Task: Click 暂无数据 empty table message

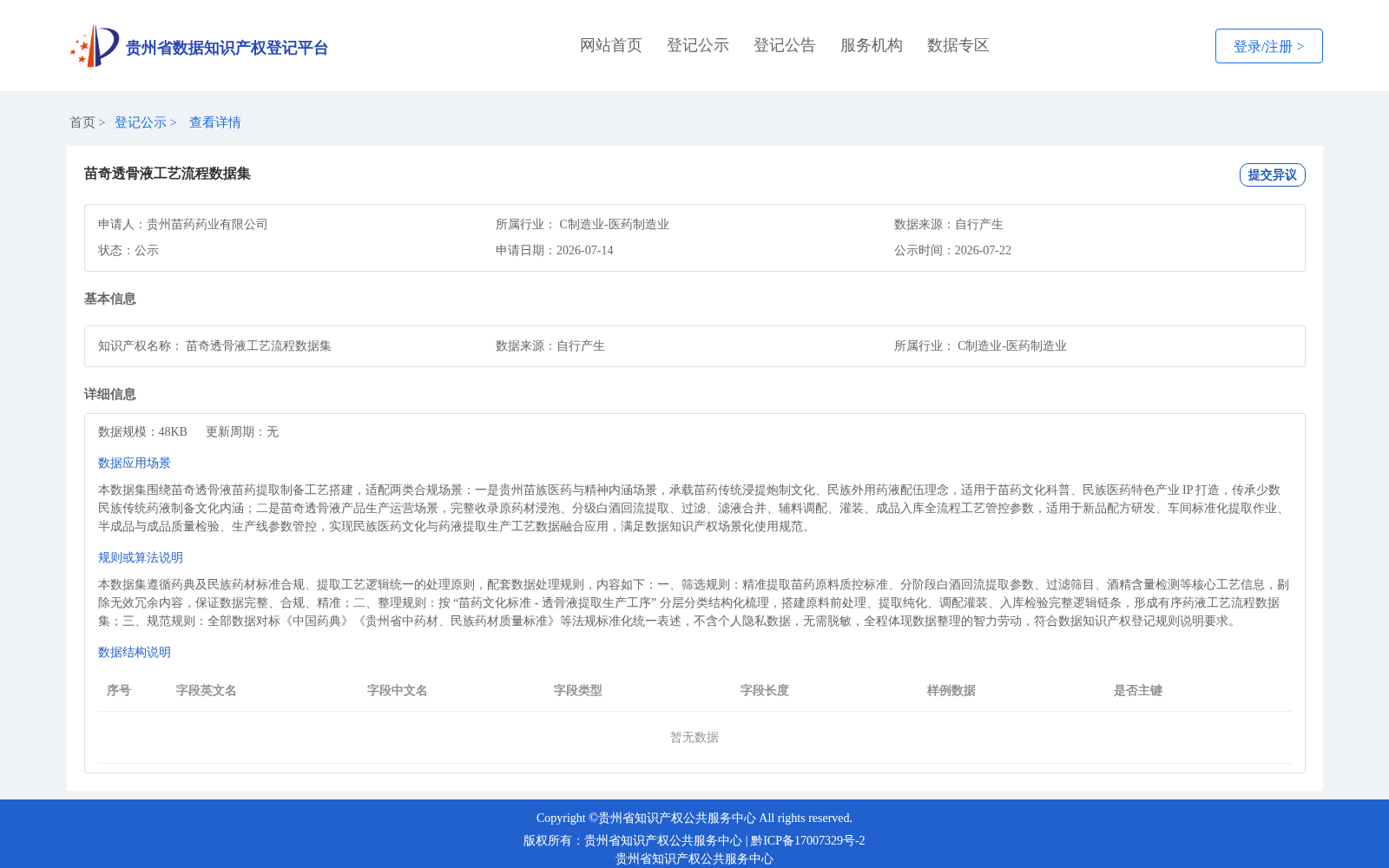Action: click(694, 737)
